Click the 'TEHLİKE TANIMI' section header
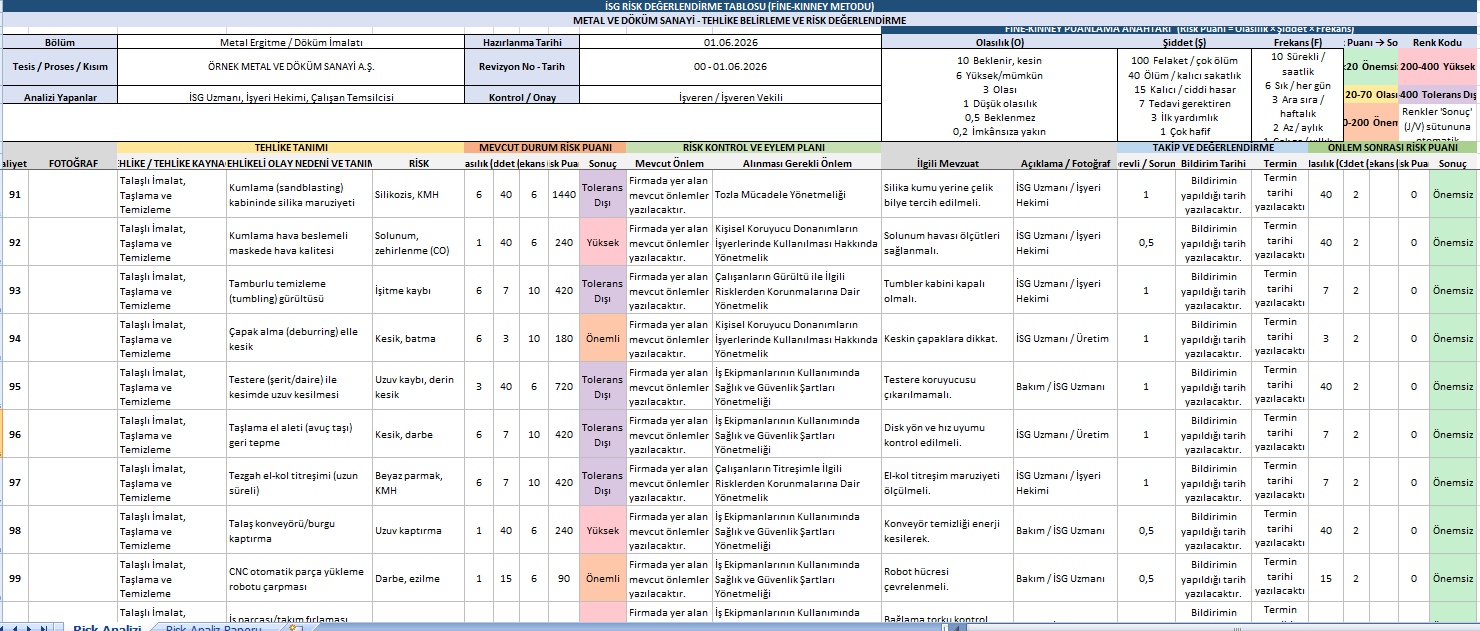Screen dimensions: 1480x631 pos(291,147)
